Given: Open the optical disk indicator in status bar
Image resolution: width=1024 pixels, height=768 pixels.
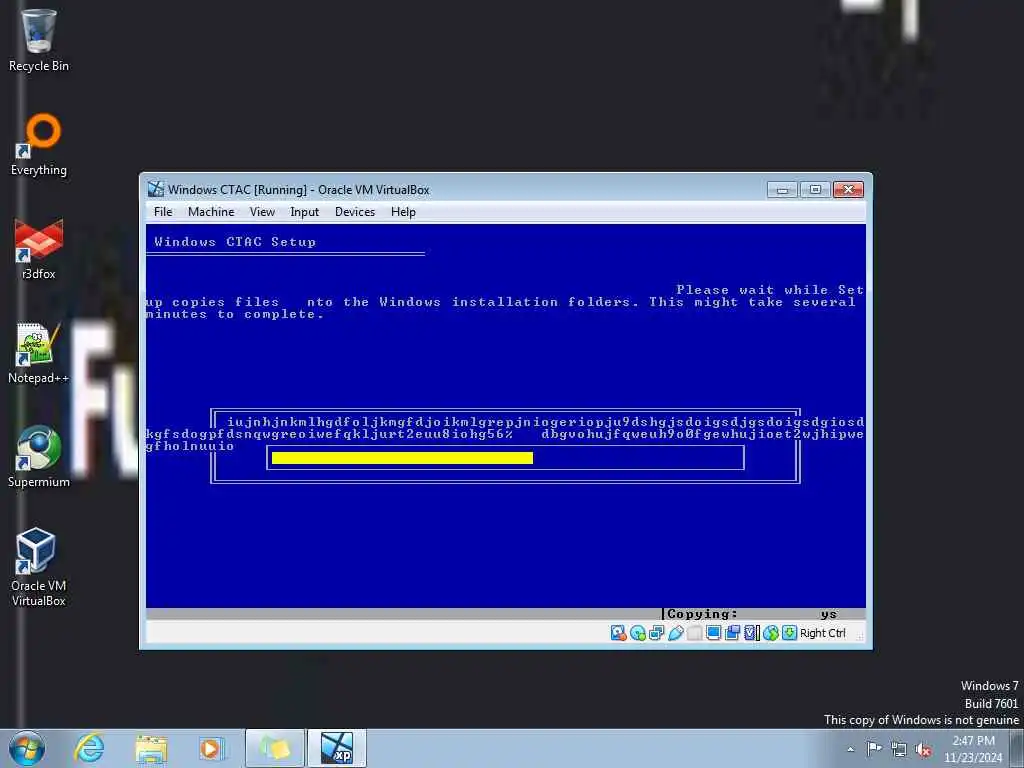Looking at the screenshot, I should (x=637, y=633).
